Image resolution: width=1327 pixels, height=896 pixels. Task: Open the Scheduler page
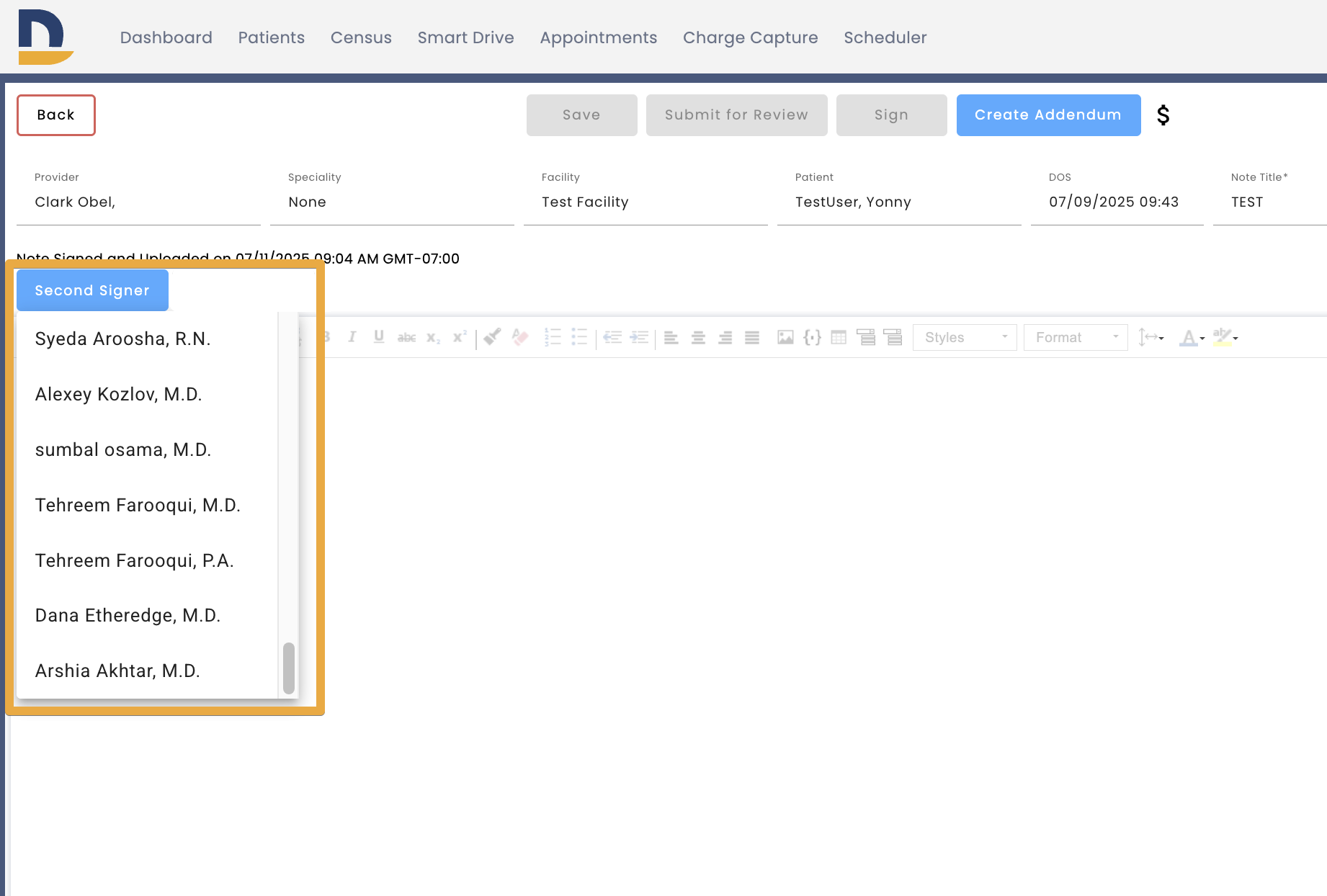[x=885, y=37]
